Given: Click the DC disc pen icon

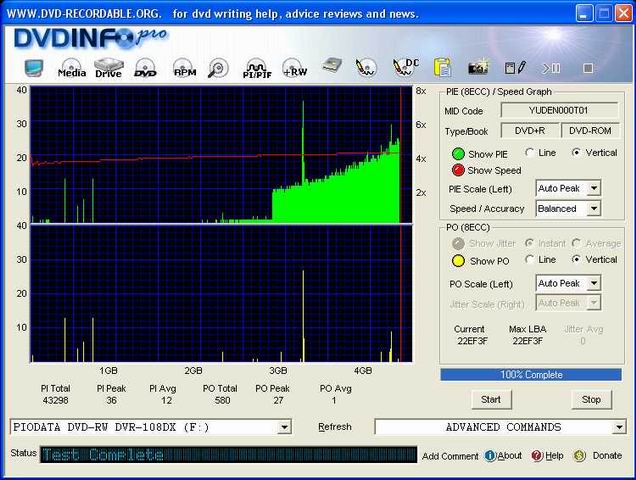Looking at the screenshot, I should 406,67.
